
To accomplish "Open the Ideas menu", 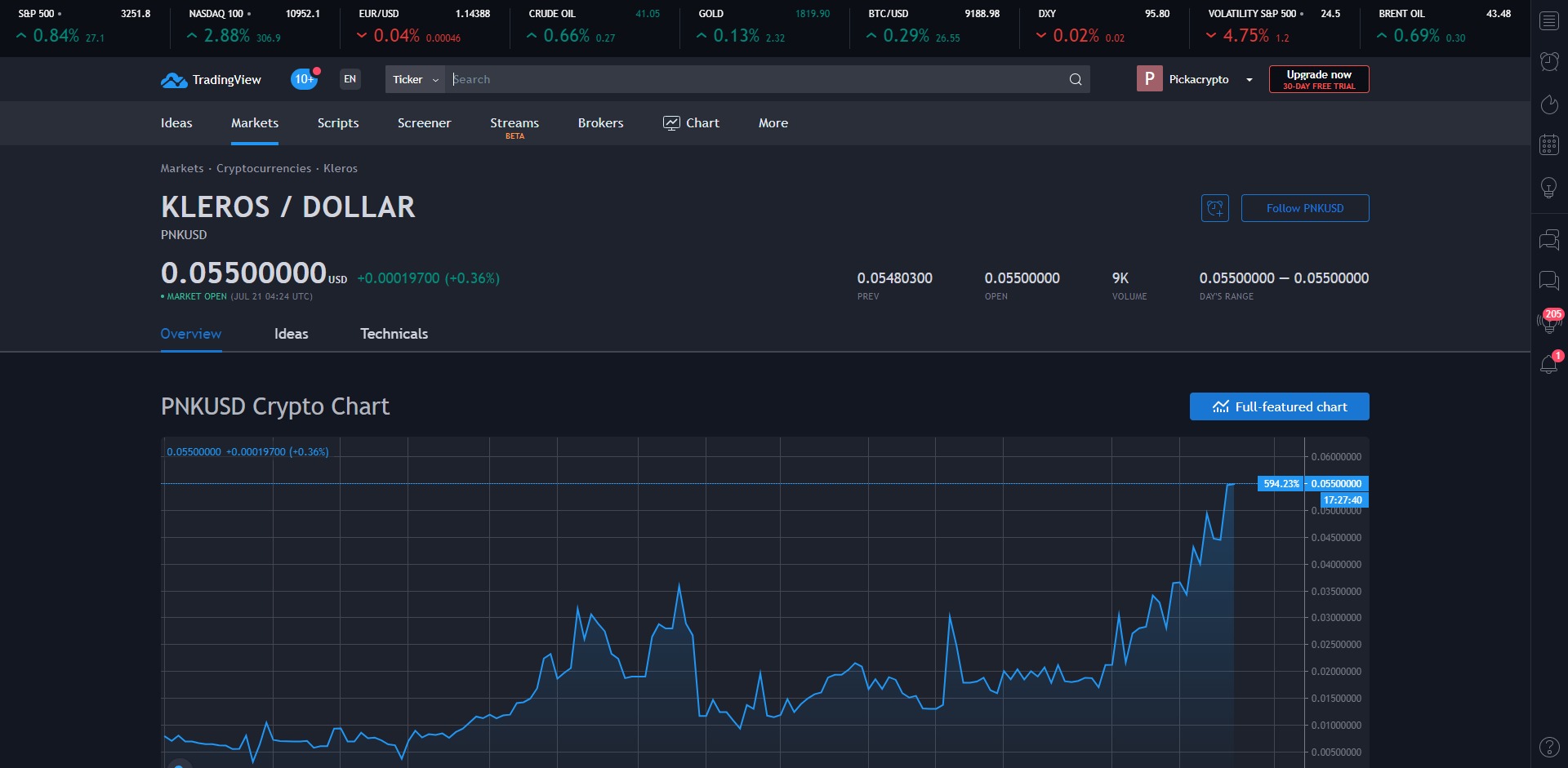I will click(176, 123).
